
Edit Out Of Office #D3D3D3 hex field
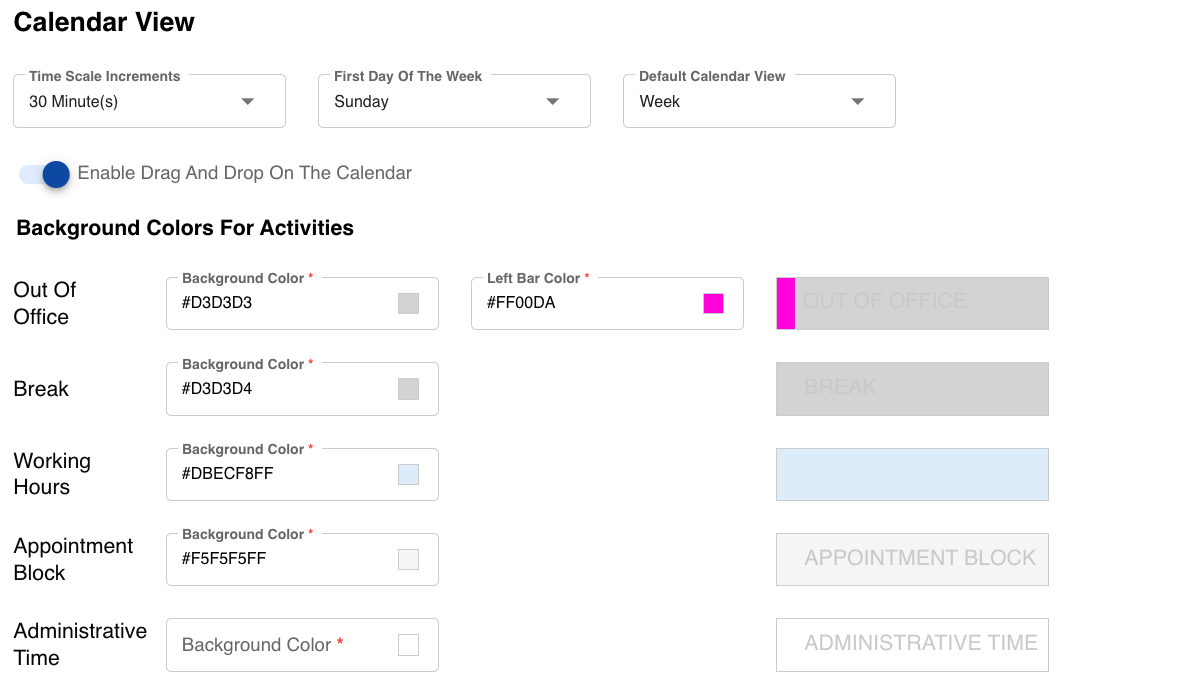[x=280, y=303]
